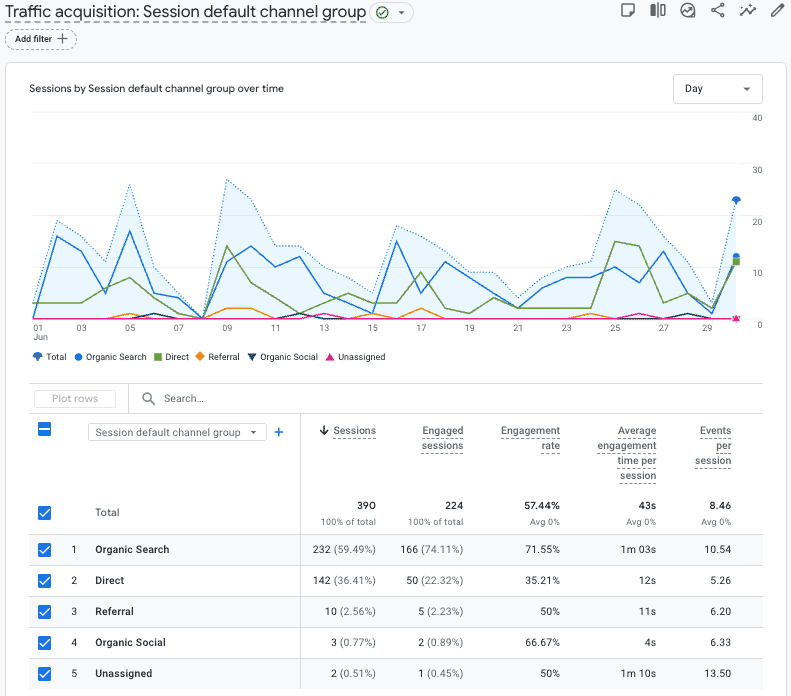The height and width of the screenshot is (696, 791).
Task: Click the Plot rows button
Action: 75,398
